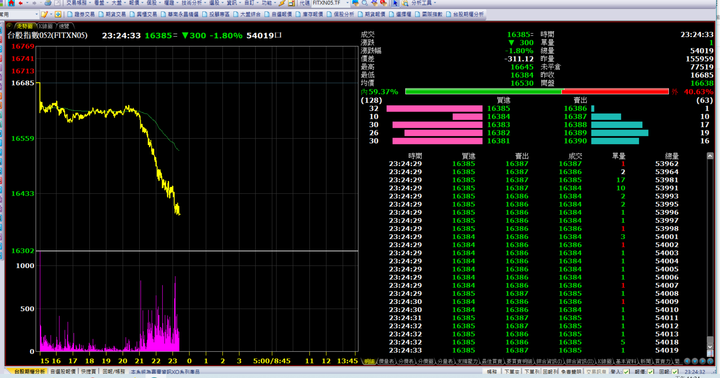Click the 帳務 button in status bar

point(492,372)
